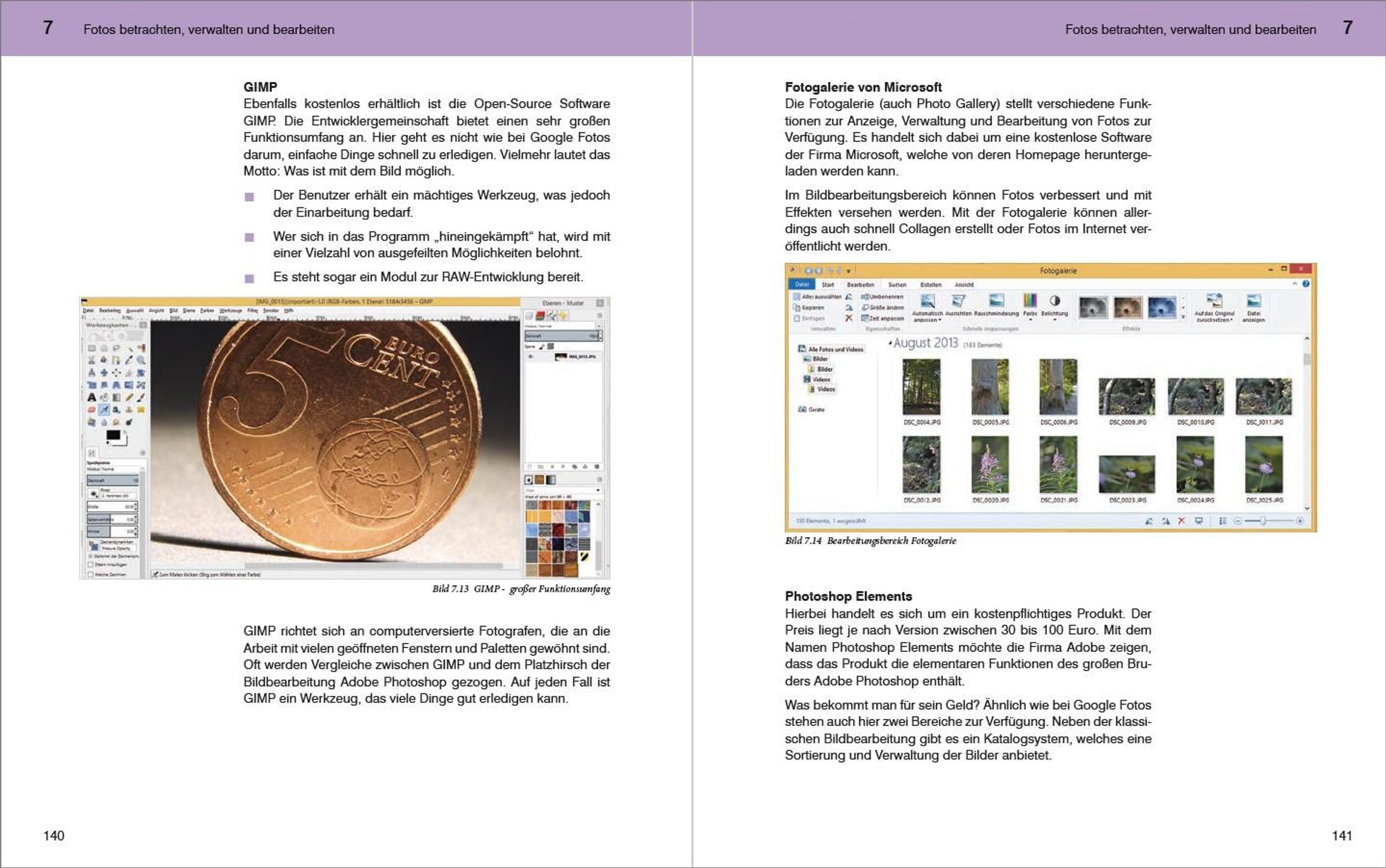Select the DSC_0020.JPG flower thumbnail
The width and height of the screenshot is (1386, 868).
(x=990, y=464)
